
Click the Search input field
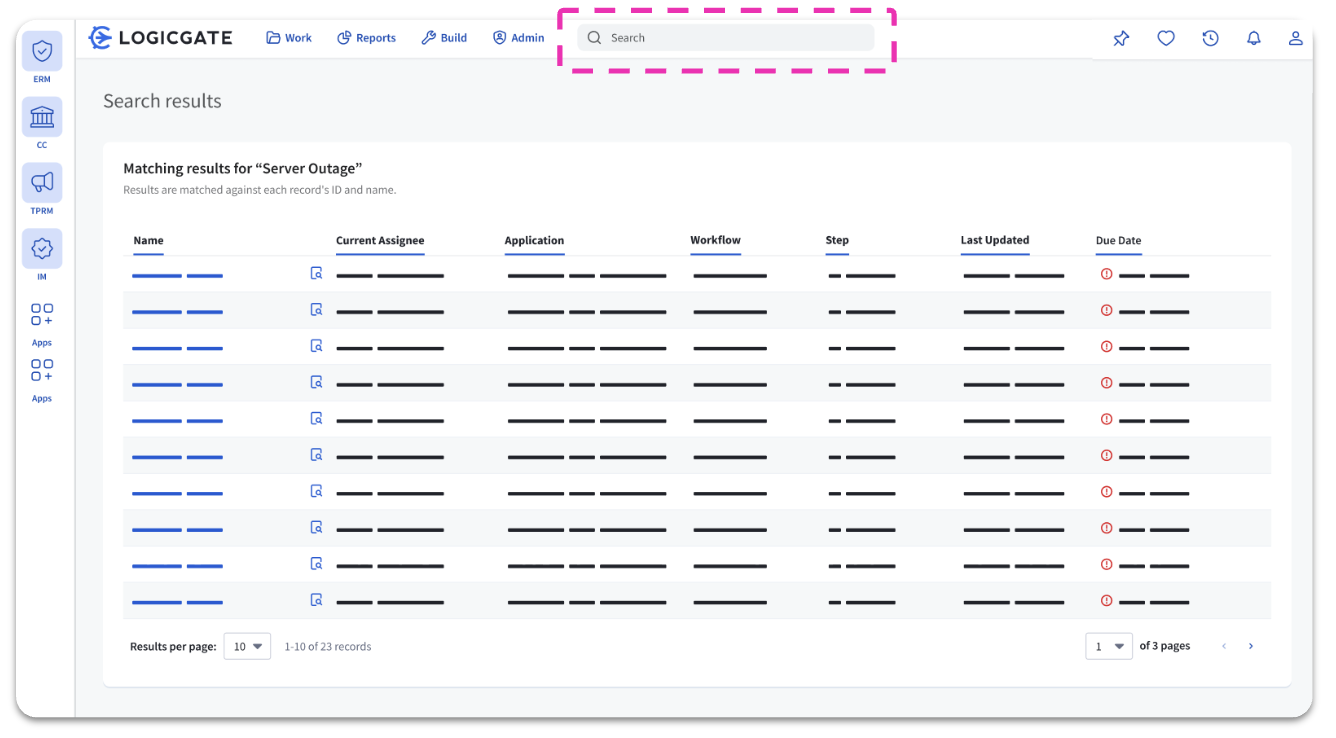tap(726, 38)
